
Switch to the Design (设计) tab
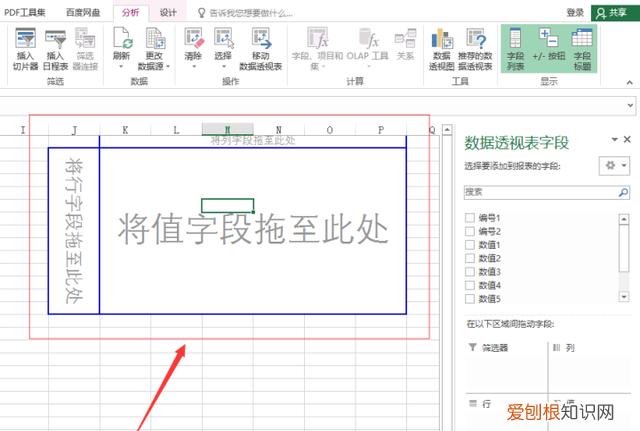168,13
